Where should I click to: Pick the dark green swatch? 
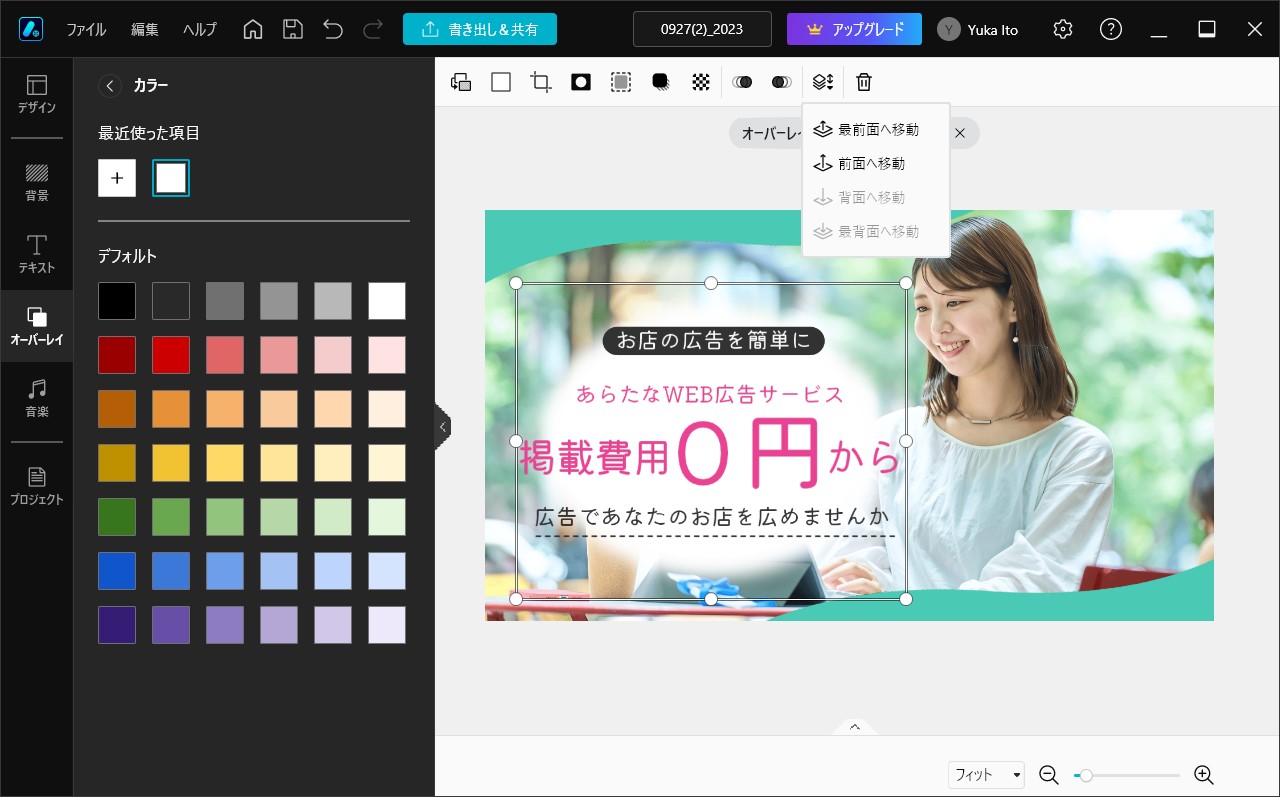point(117,517)
